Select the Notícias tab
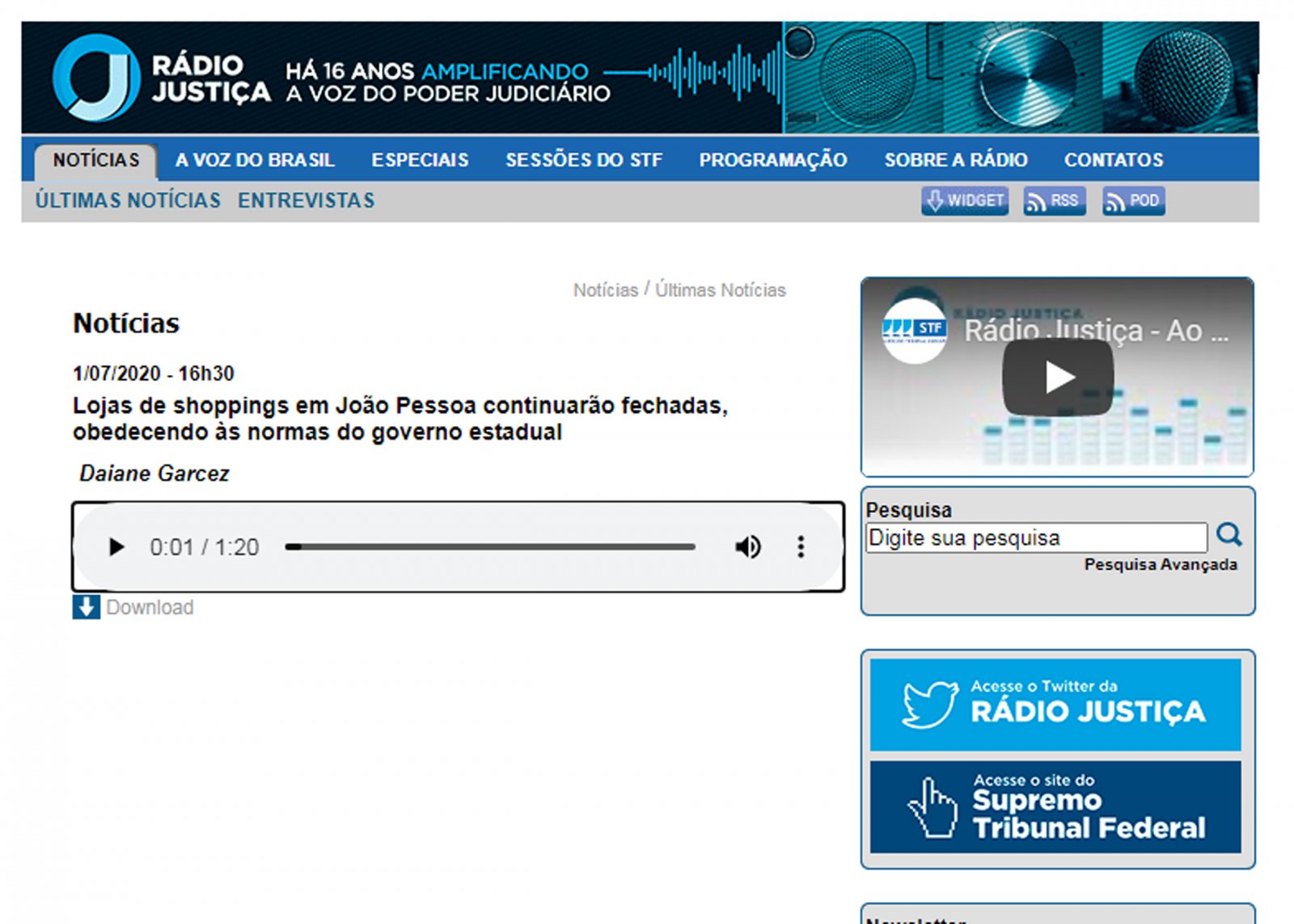Screen dimensions: 1294x924 click(96, 160)
